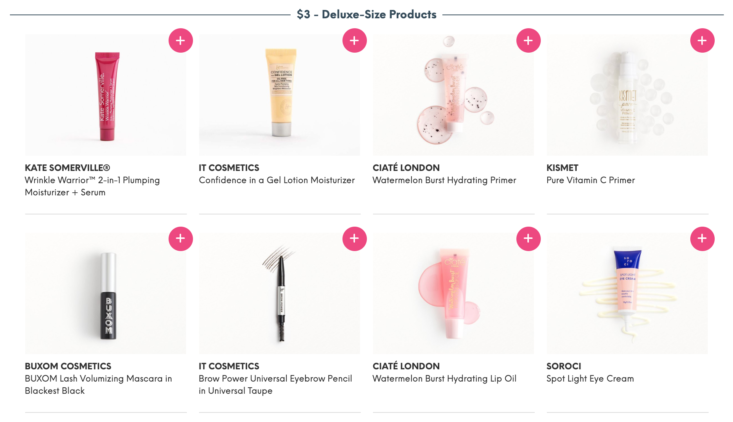Open yellow IT Cosmetics tube image
The height and width of the screenshot is (422, 733).
coord(279,95)
